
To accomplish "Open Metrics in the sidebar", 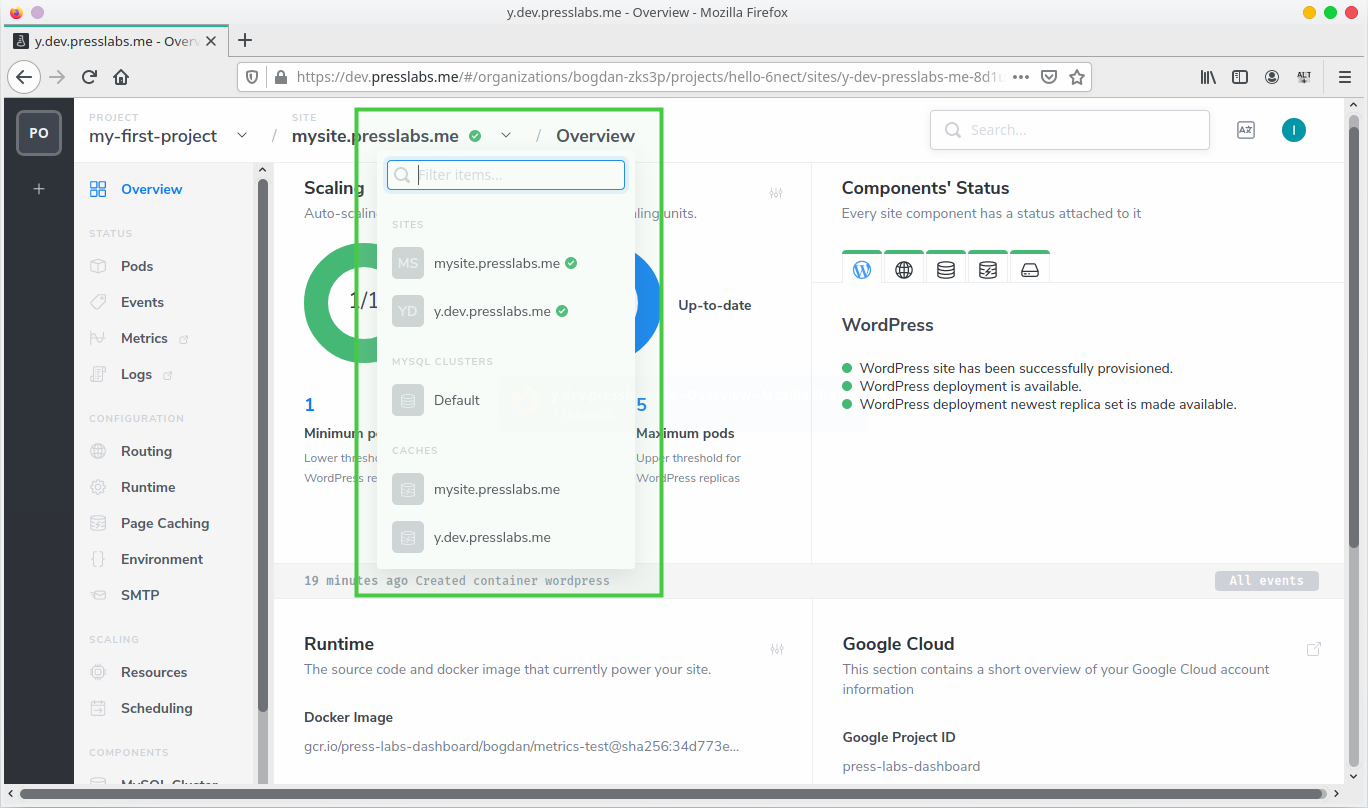I will (x=128, y=338).
